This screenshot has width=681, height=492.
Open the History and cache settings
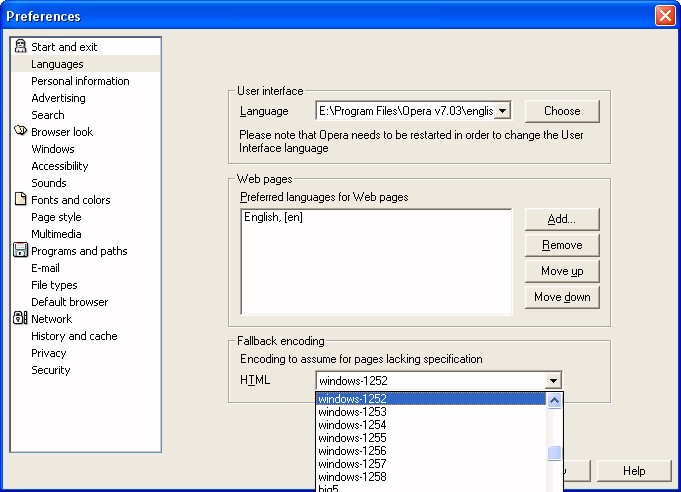pyautogui.click(x=74, y=336)
